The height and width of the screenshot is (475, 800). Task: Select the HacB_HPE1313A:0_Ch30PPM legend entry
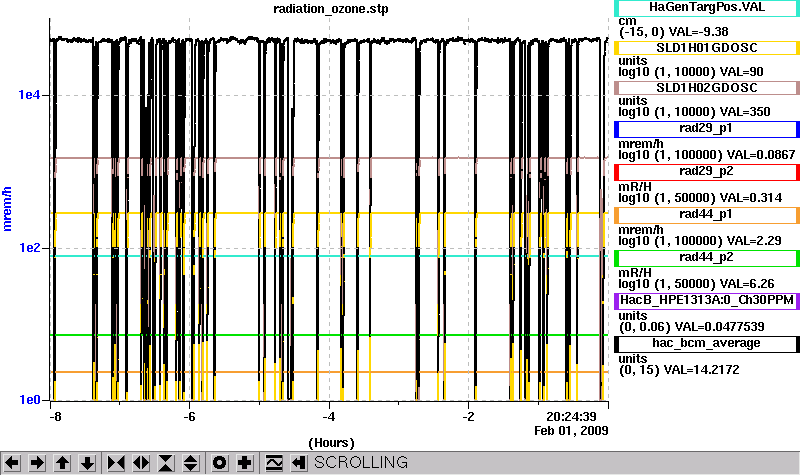707,301
